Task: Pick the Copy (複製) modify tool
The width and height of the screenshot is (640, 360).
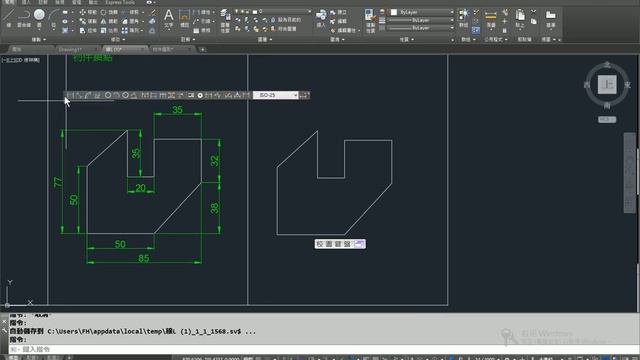Action: tap(88, 21)
